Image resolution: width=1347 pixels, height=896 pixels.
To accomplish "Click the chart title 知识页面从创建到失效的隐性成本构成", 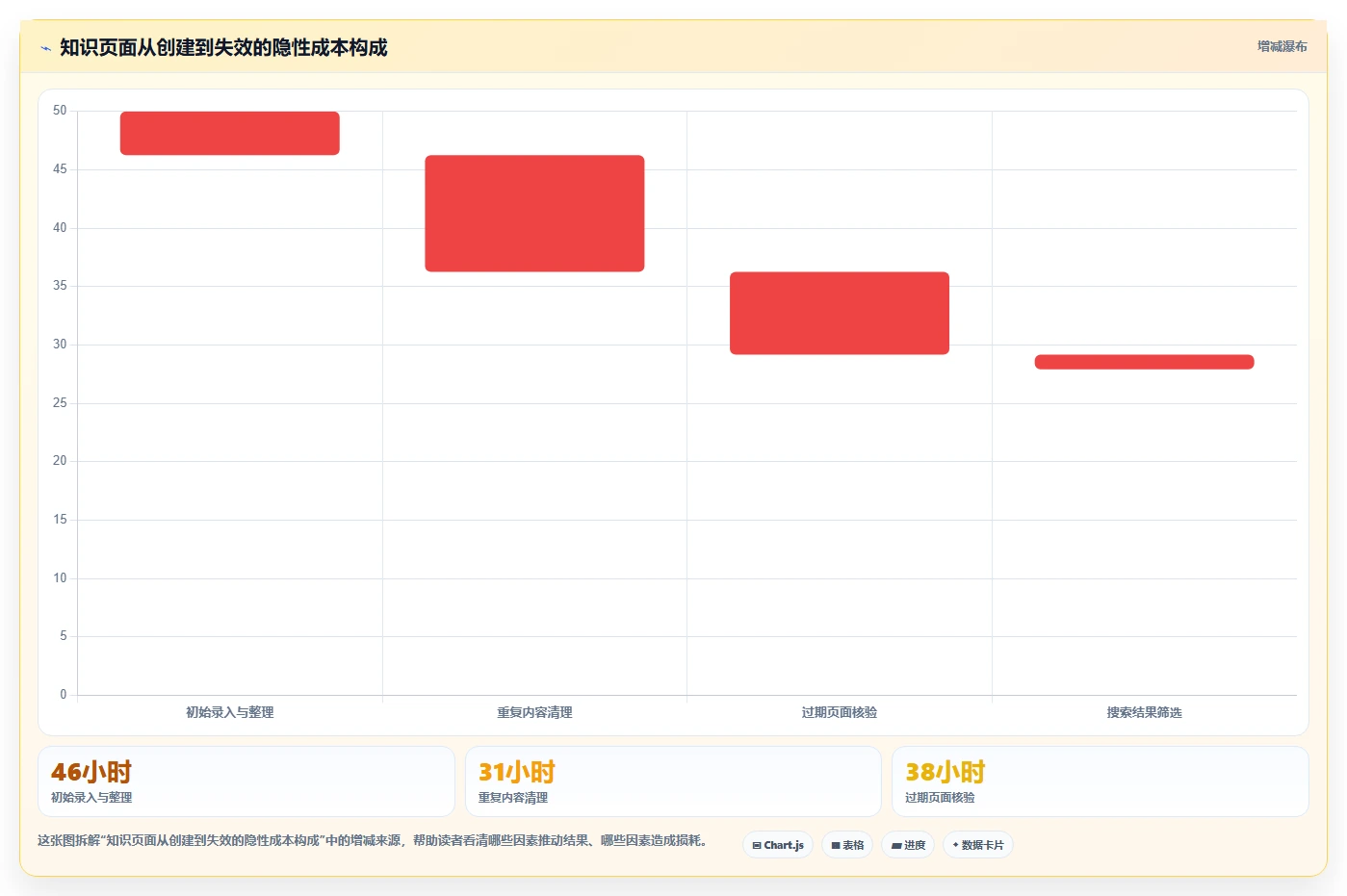I will 223,47.
